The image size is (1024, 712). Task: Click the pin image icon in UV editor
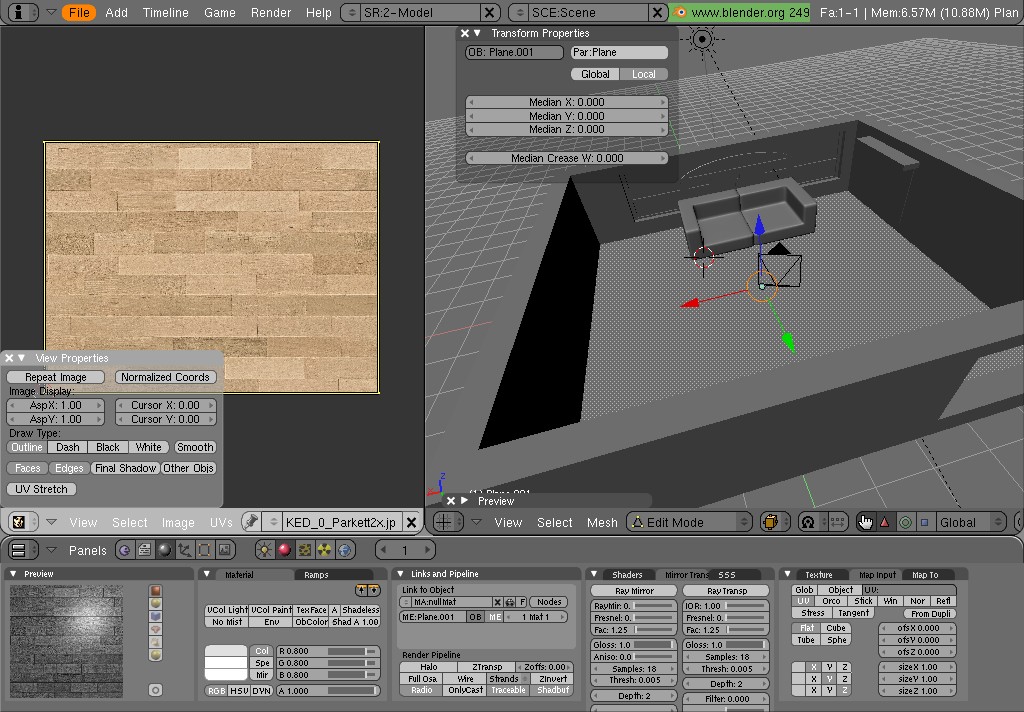pyautogui.click(x=251, y=522)
